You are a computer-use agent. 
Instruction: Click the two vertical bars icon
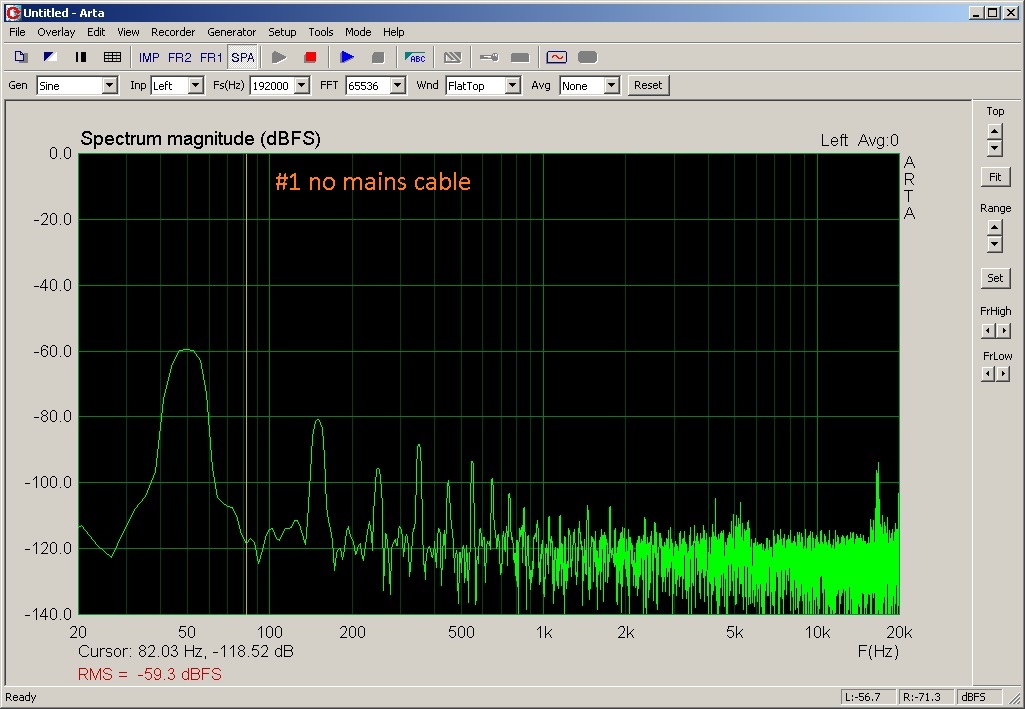[x=80, y=58]
